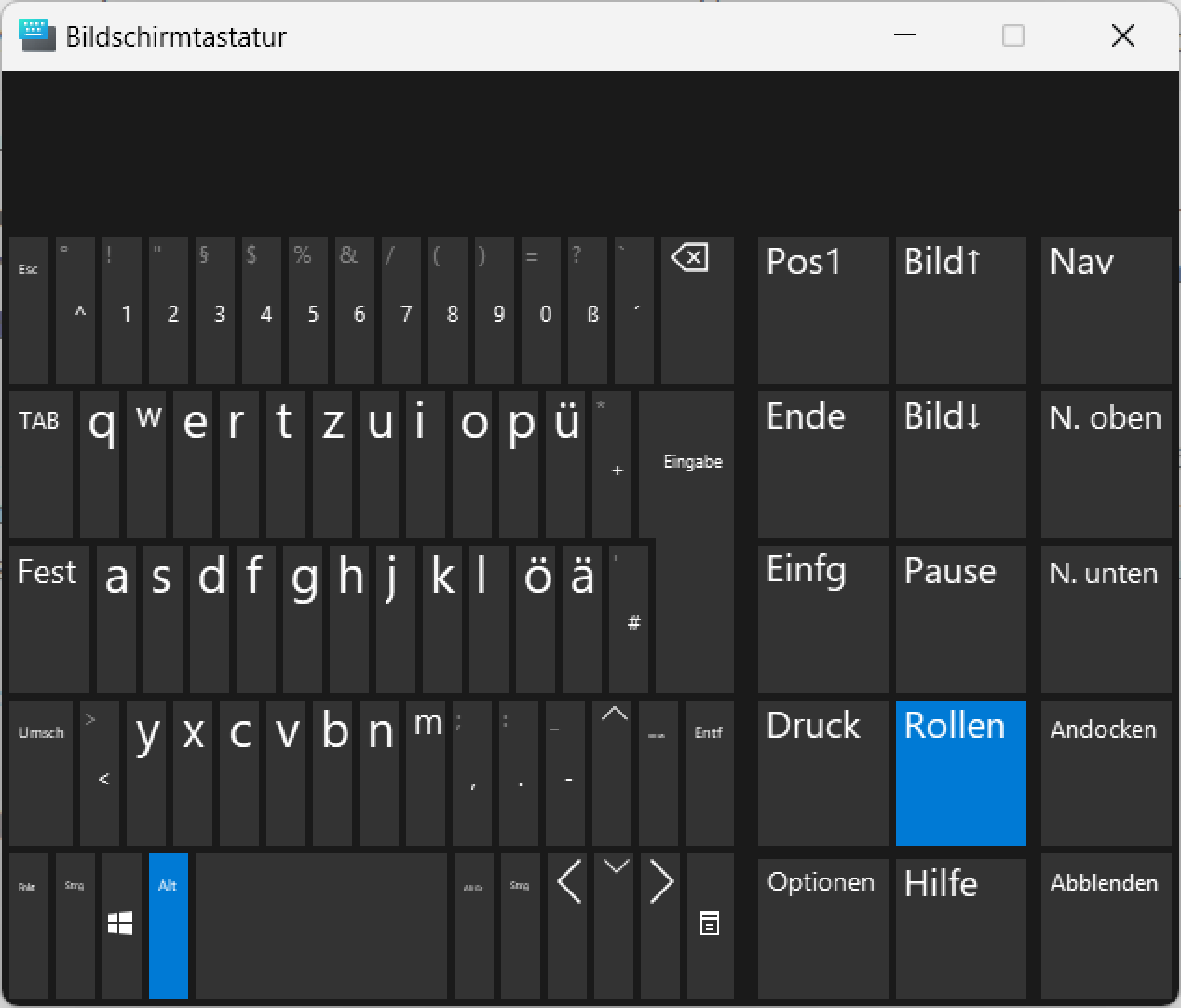The image size is (1181, 1008).
Task: Toggle the AltGr modifier key
Action: 474,926
